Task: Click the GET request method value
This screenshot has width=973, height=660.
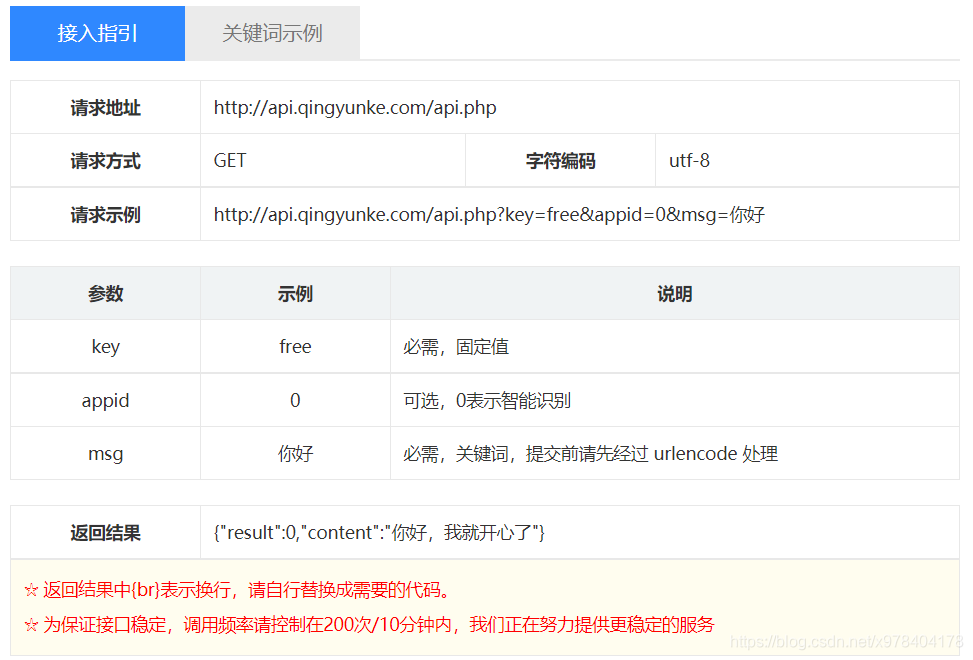Action: 230,161
